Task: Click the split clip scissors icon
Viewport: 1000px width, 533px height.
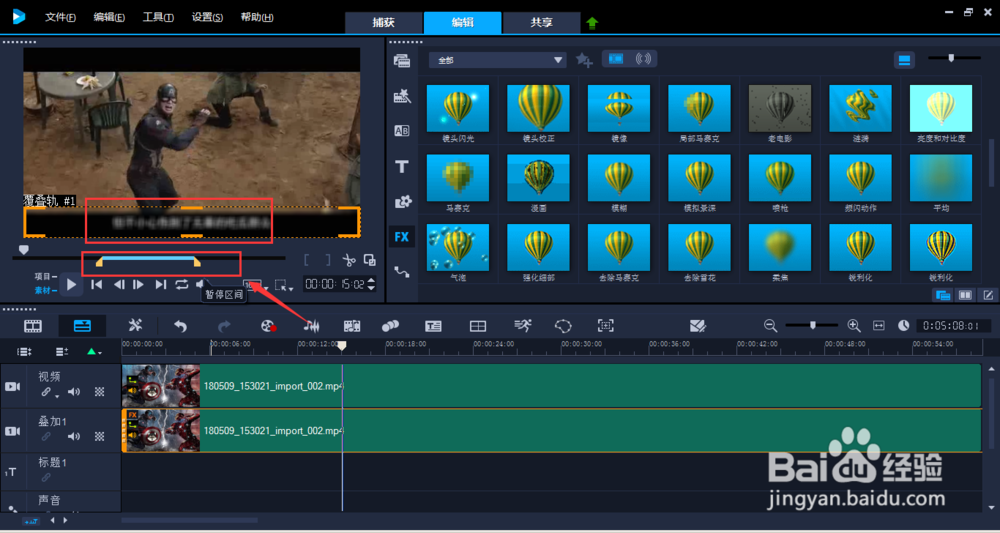Action: tap(348, 259)
